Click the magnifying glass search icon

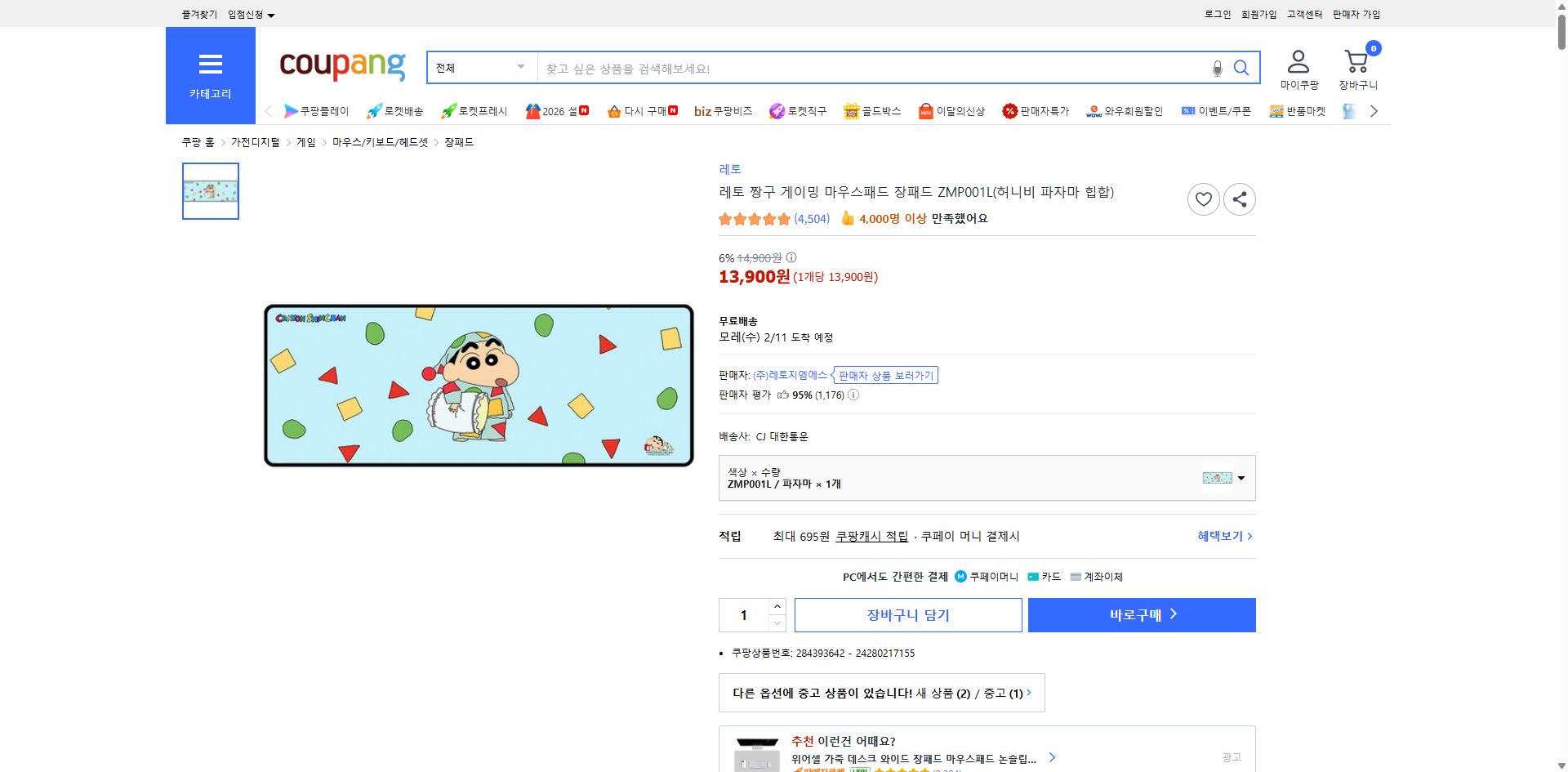click(x=1241, y=68)
